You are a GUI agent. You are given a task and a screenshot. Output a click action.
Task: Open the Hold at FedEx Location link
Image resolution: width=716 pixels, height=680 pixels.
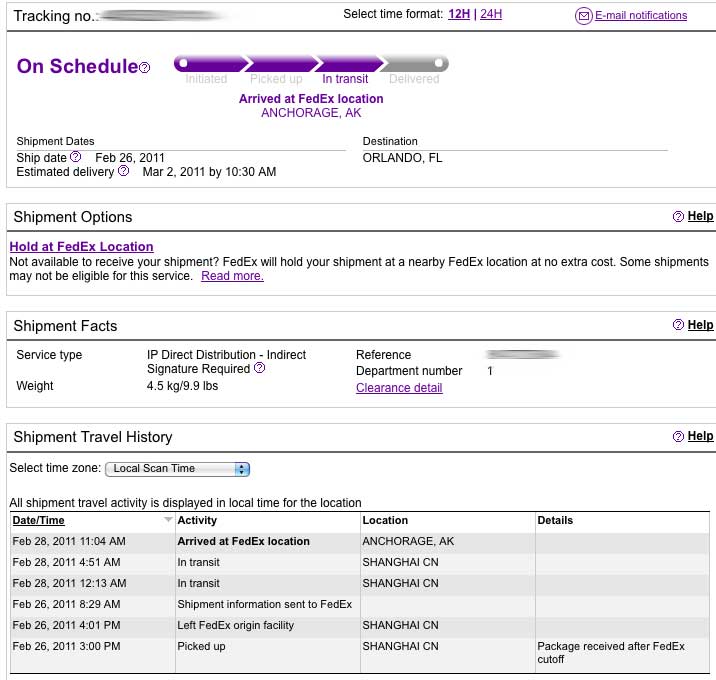pyautogui.click(x=81, y=247)
